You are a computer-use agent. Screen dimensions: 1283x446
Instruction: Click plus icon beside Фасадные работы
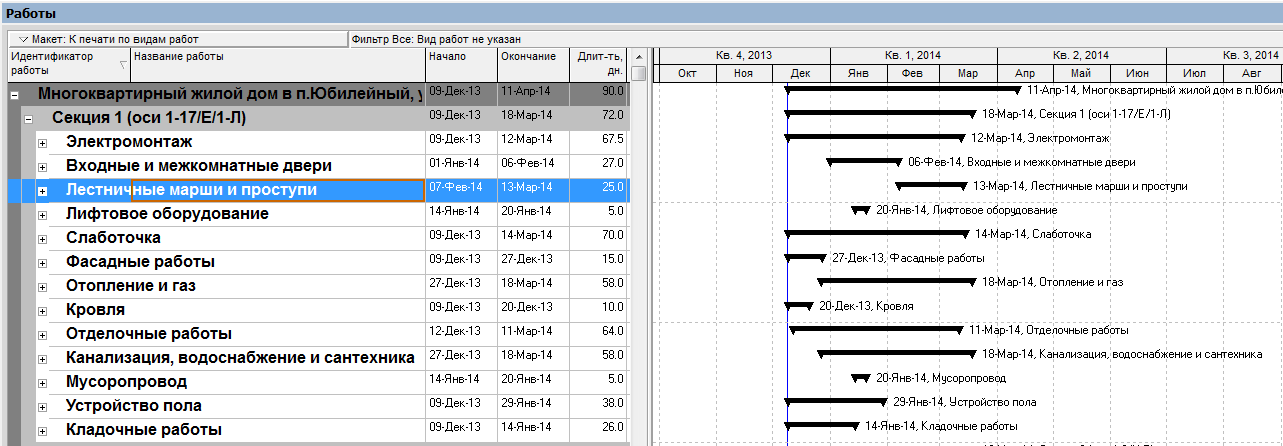43,262
